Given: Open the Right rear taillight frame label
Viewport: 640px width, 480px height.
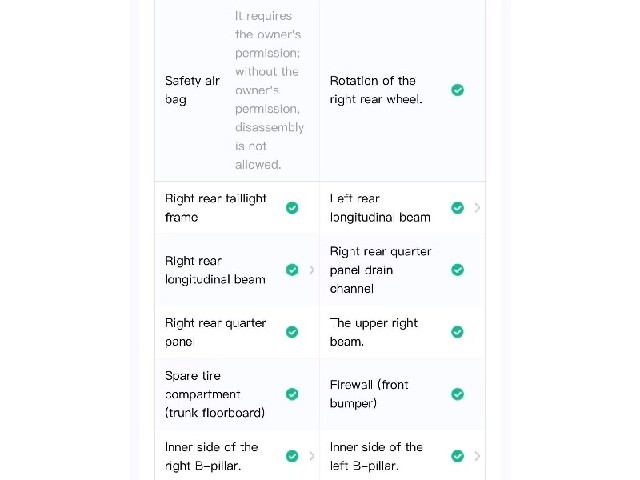Looking at the screenshot, I should [216, 208].
